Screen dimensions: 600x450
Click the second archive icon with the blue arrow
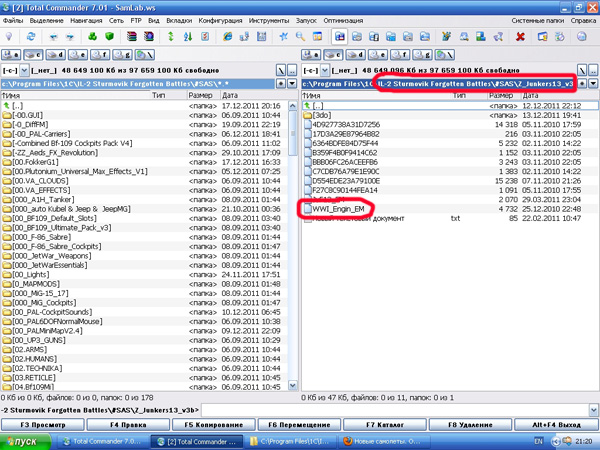(148, 37)
